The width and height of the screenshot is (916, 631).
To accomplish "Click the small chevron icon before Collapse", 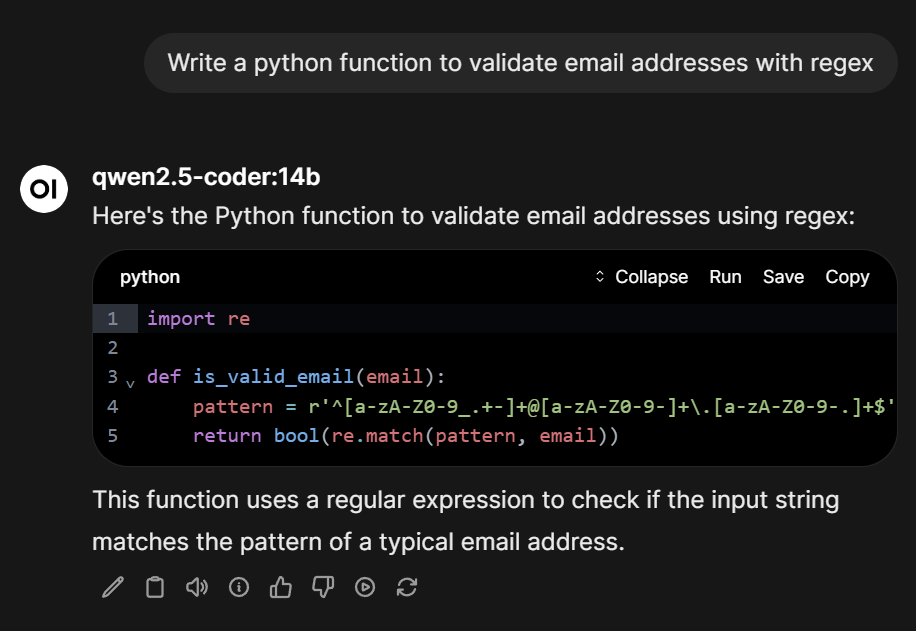I will tap(600, 277).
